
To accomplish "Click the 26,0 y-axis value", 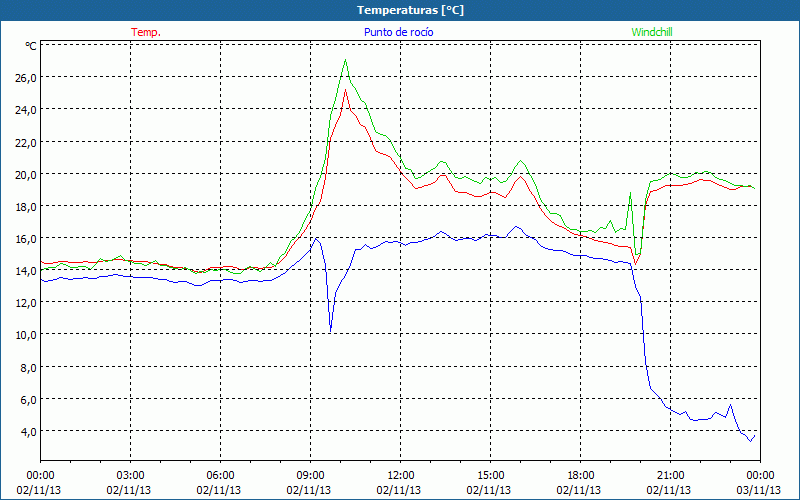I will click(x=24, y=78).
